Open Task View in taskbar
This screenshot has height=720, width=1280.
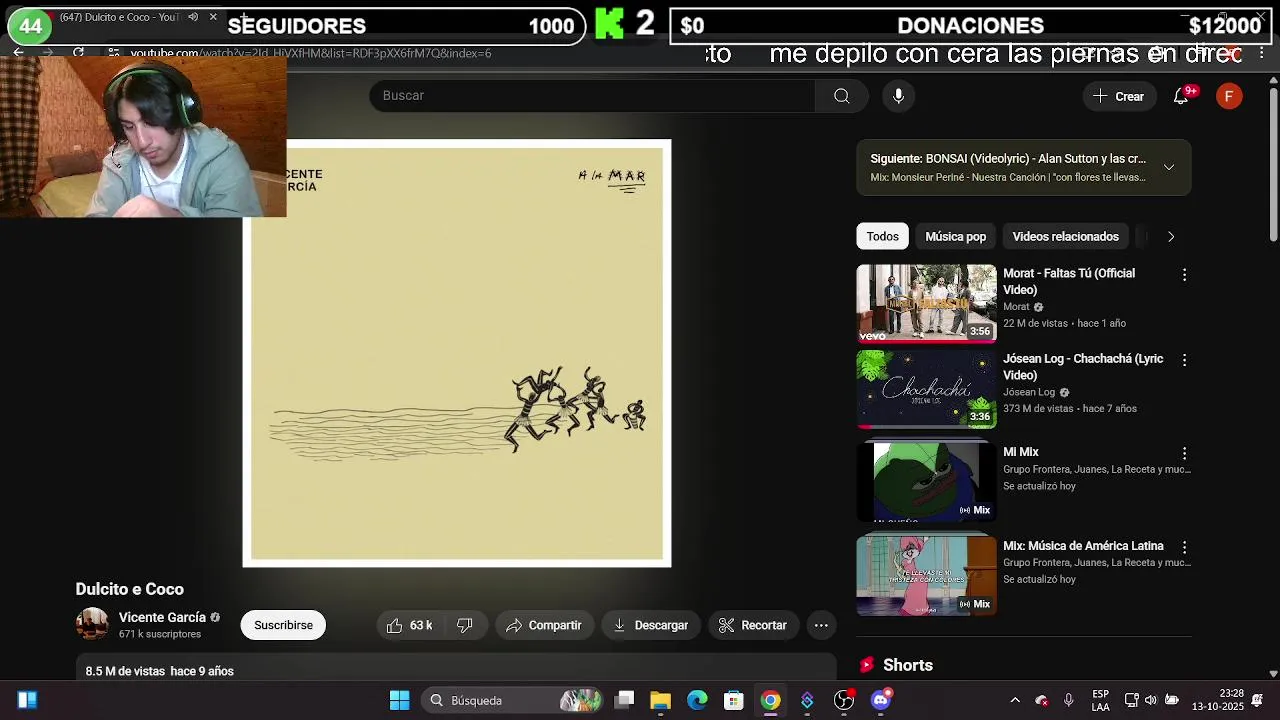click(x=624, y=700)
